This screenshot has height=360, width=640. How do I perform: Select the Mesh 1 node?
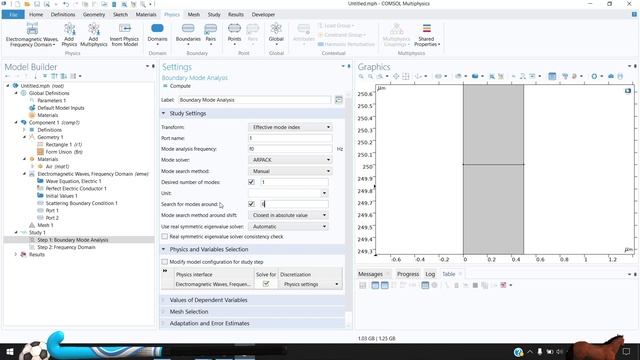pos(45,225)
